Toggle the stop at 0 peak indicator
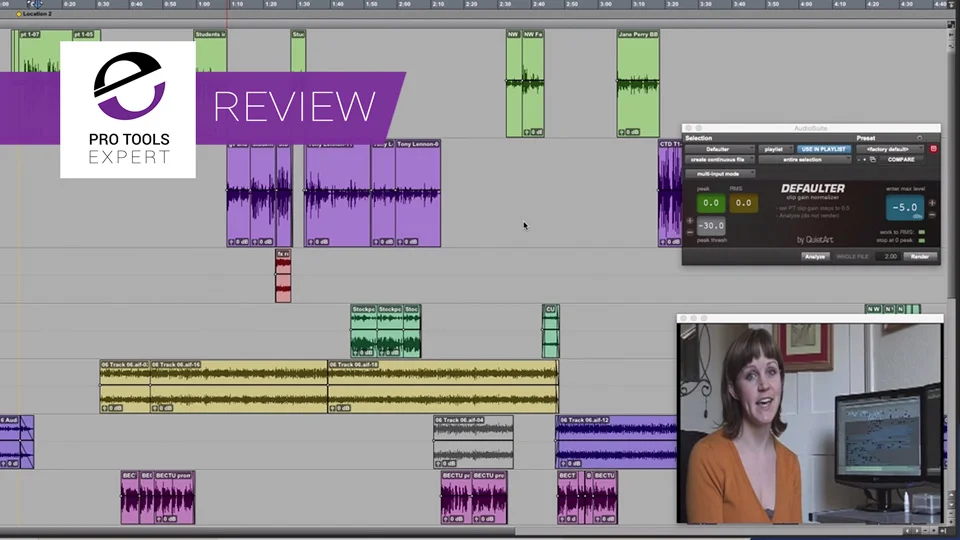This screenshot has height=540, width=960. click(x=921, y=241)
